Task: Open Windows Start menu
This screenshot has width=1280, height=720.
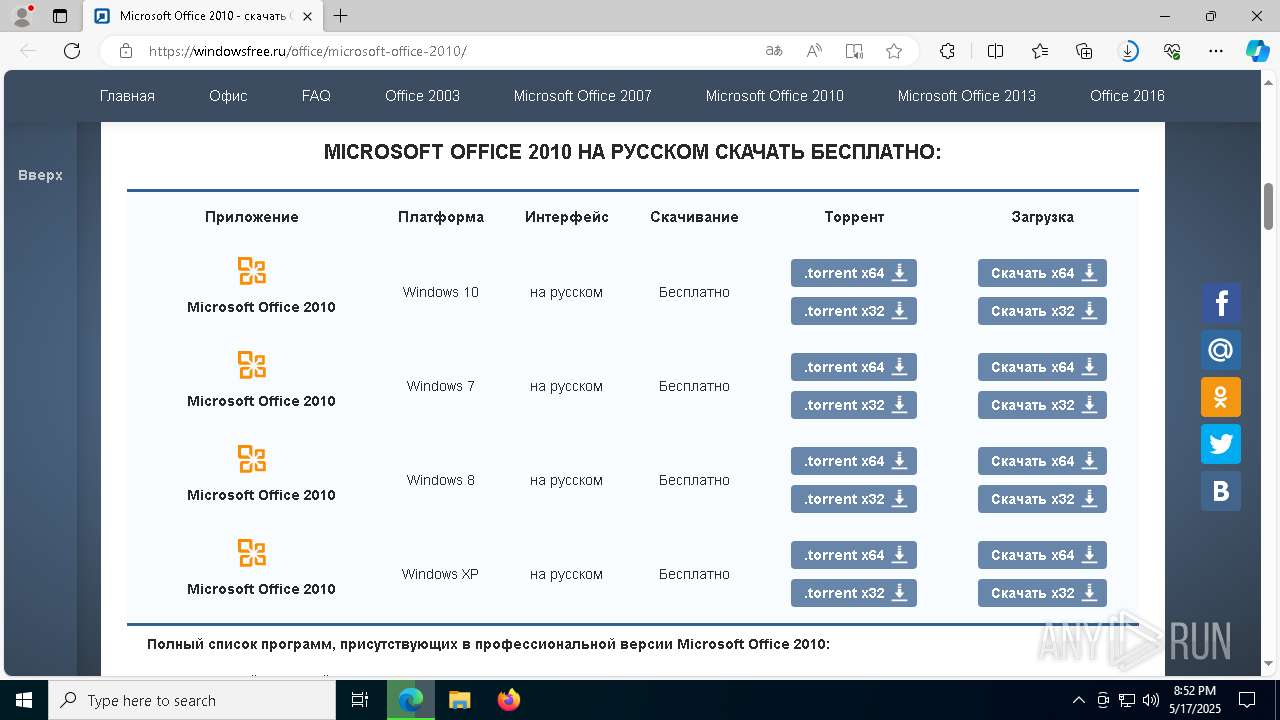Action: click(x=23, y=700)
